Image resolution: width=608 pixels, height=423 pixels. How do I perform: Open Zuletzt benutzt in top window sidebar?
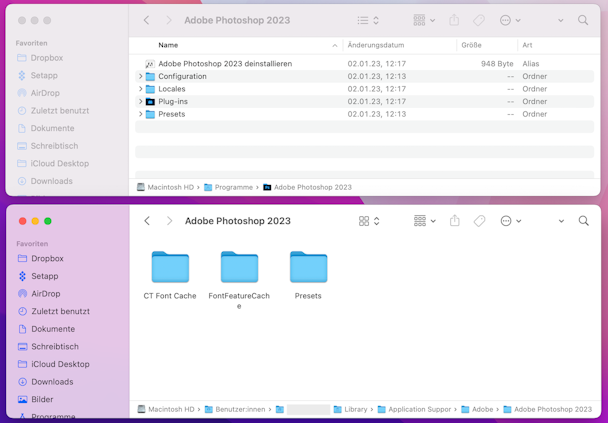tap(53, 110)
